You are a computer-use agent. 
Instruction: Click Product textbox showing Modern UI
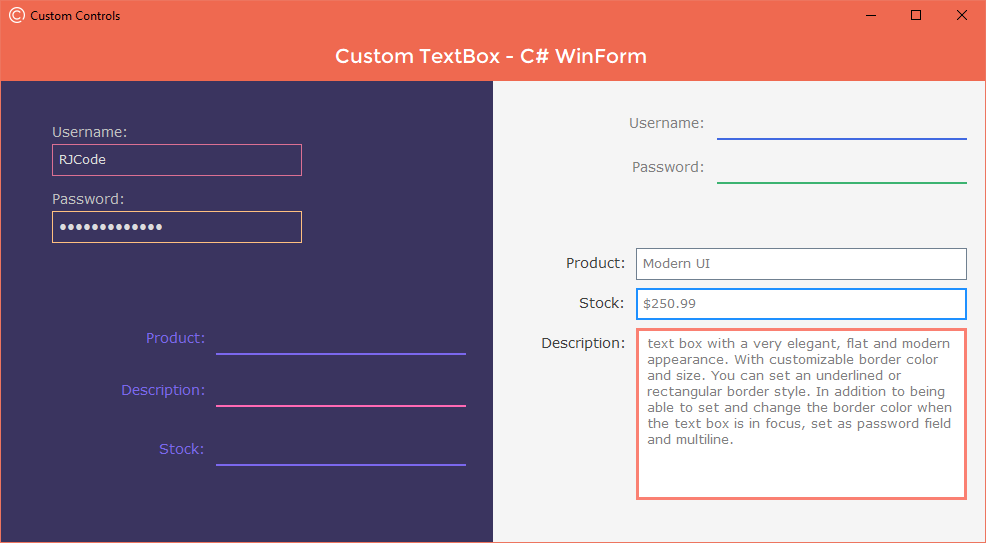[801, 264]
